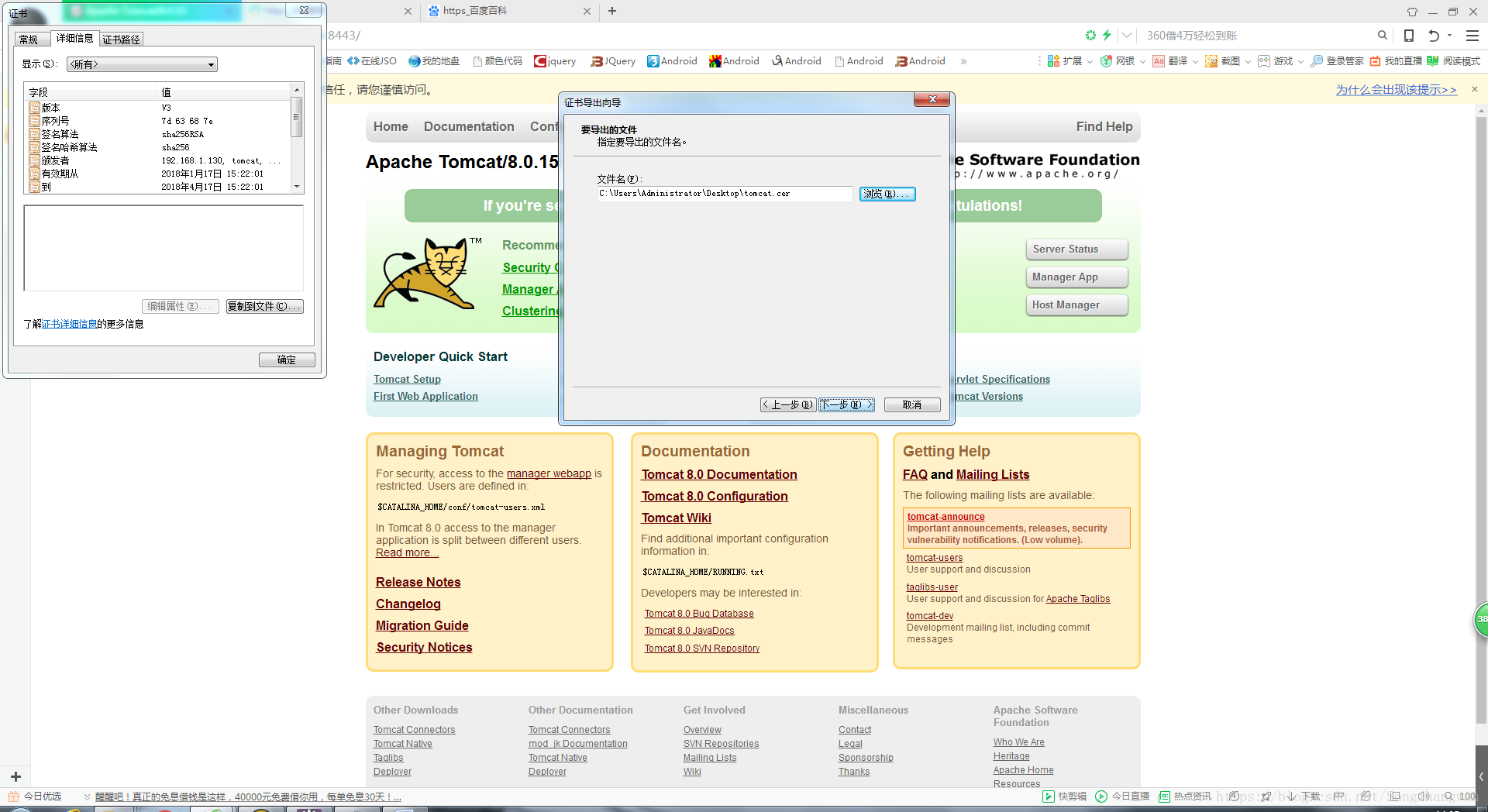Open the Release Notes link
The image size is (1488, 812).
tap(418, 582)
